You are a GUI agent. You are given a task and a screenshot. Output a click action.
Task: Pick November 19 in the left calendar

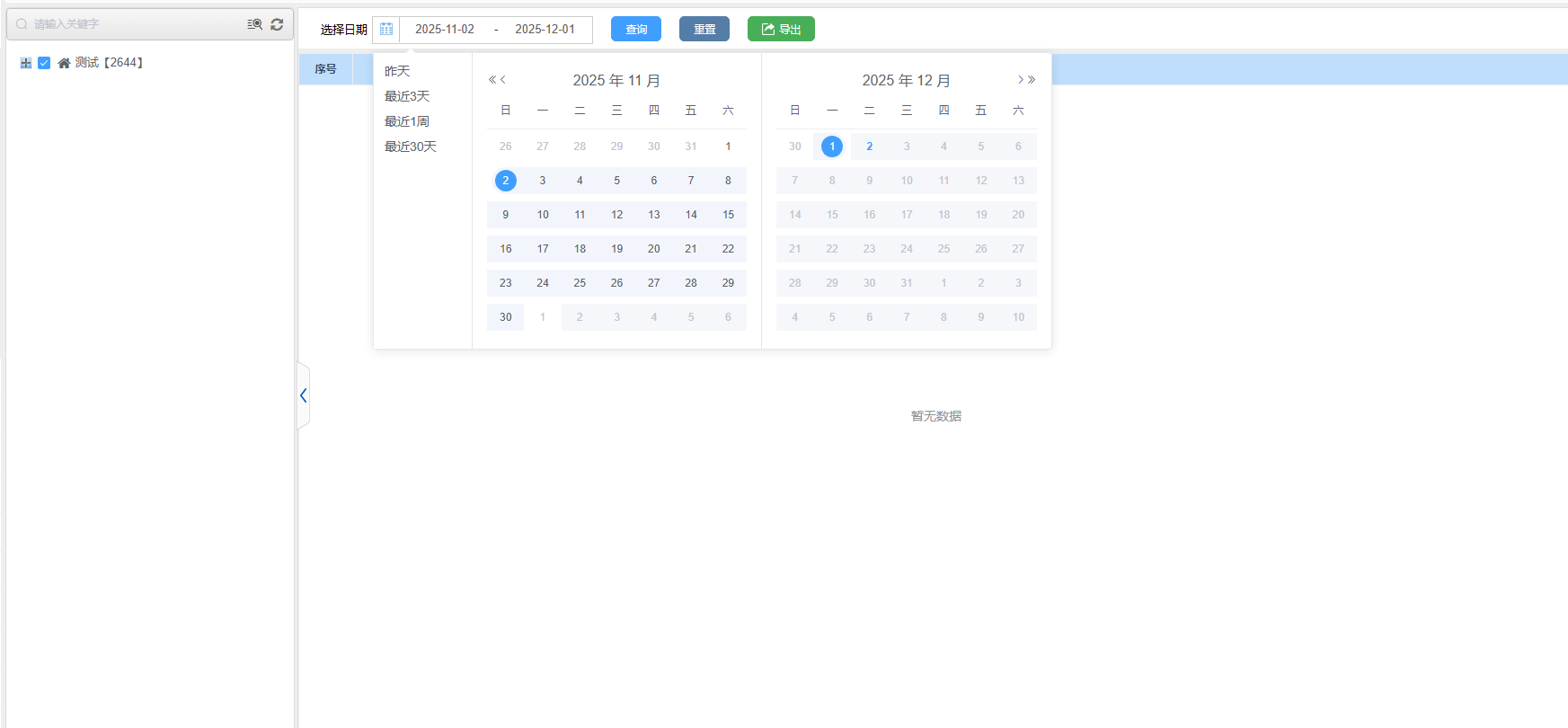[x=616, y=249]
